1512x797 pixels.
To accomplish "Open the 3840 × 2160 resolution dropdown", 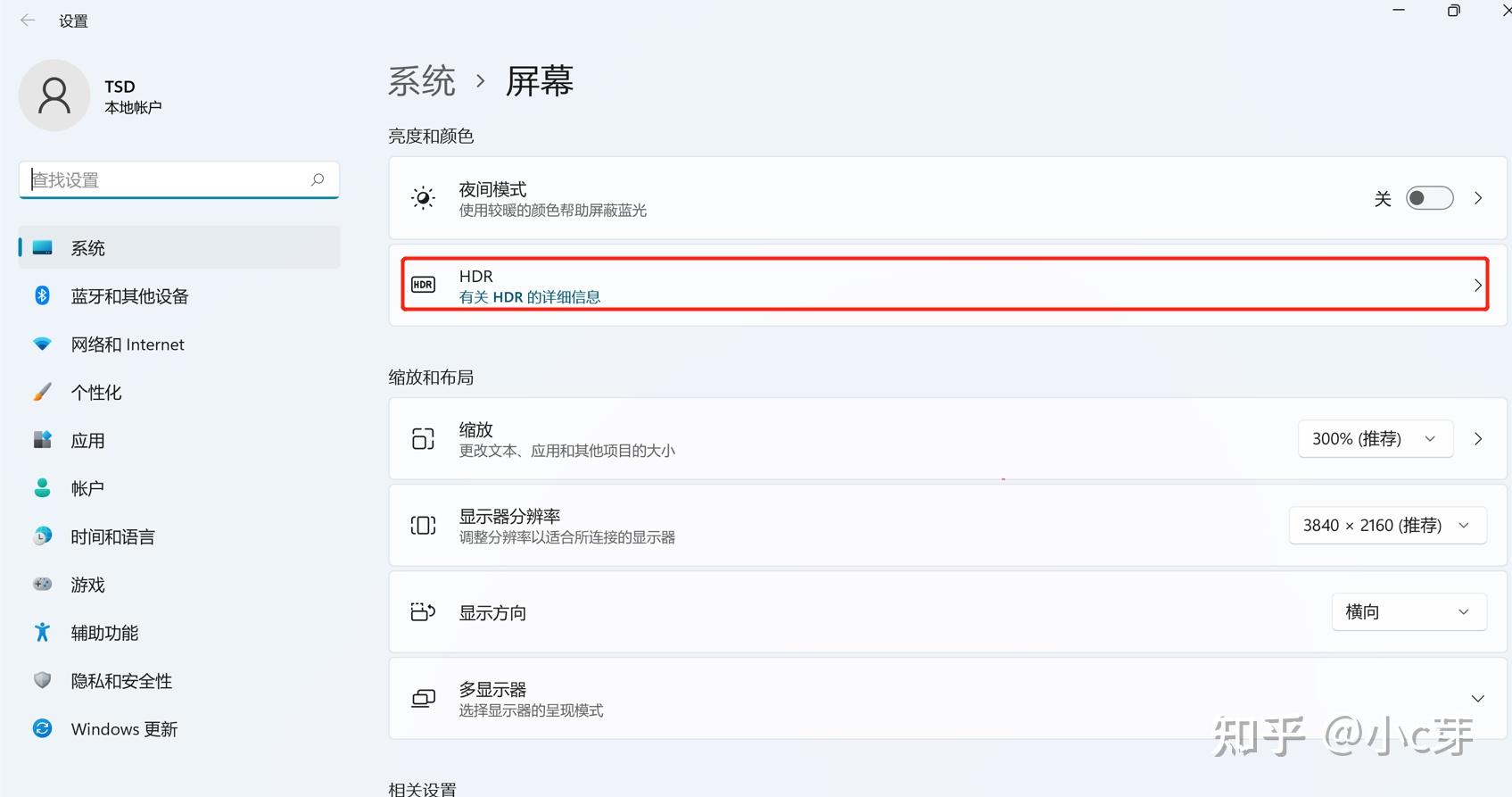I will tap(1386, 525).
